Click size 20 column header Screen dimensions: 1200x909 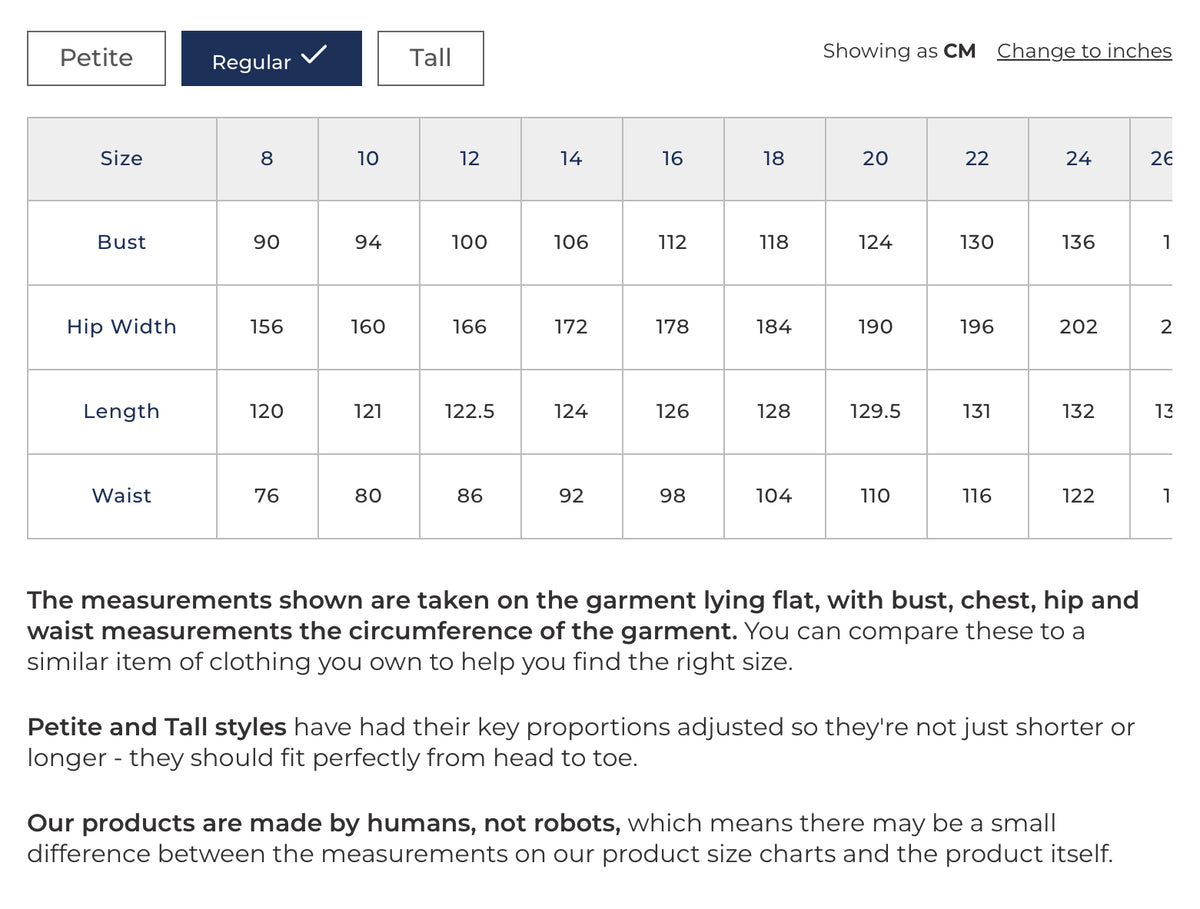point(876,159)
